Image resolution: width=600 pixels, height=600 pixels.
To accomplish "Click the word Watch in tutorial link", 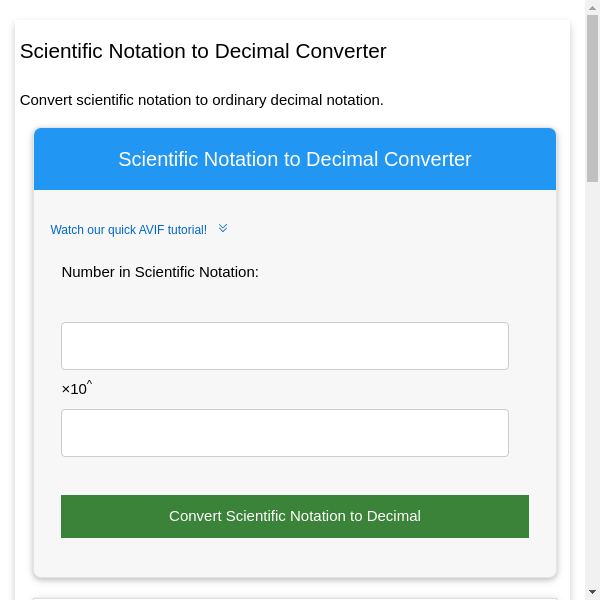I will 67,230.
